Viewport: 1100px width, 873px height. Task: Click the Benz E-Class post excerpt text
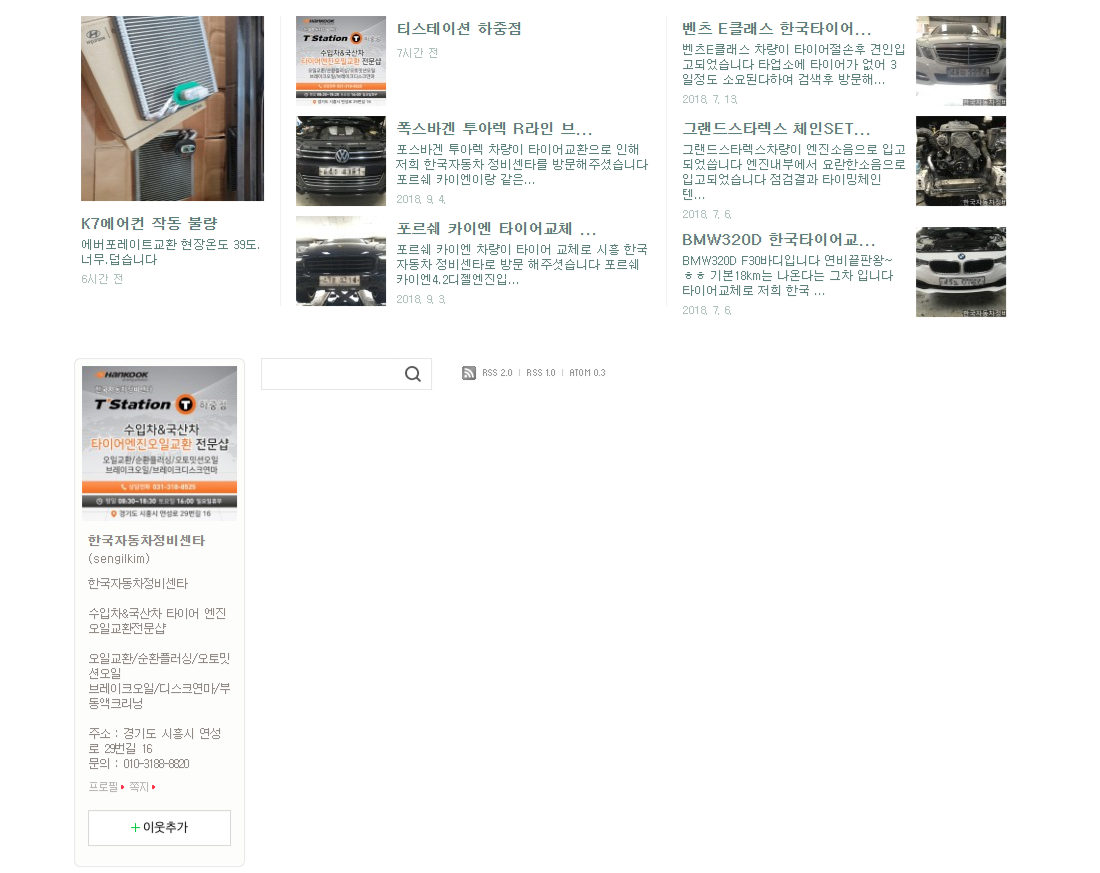pos(793,65)
